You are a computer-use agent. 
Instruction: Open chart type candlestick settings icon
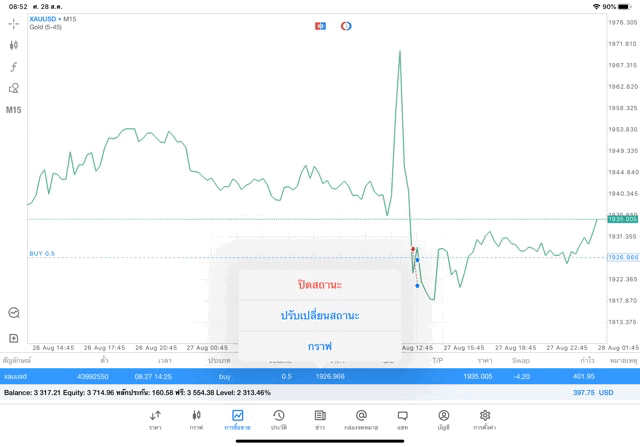(x=14, y=45)
